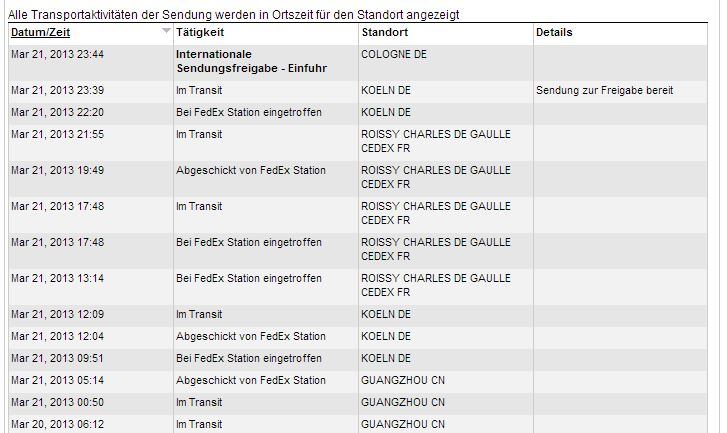Select the 'Im Transit' entry at 21:55

coord(199,134)
